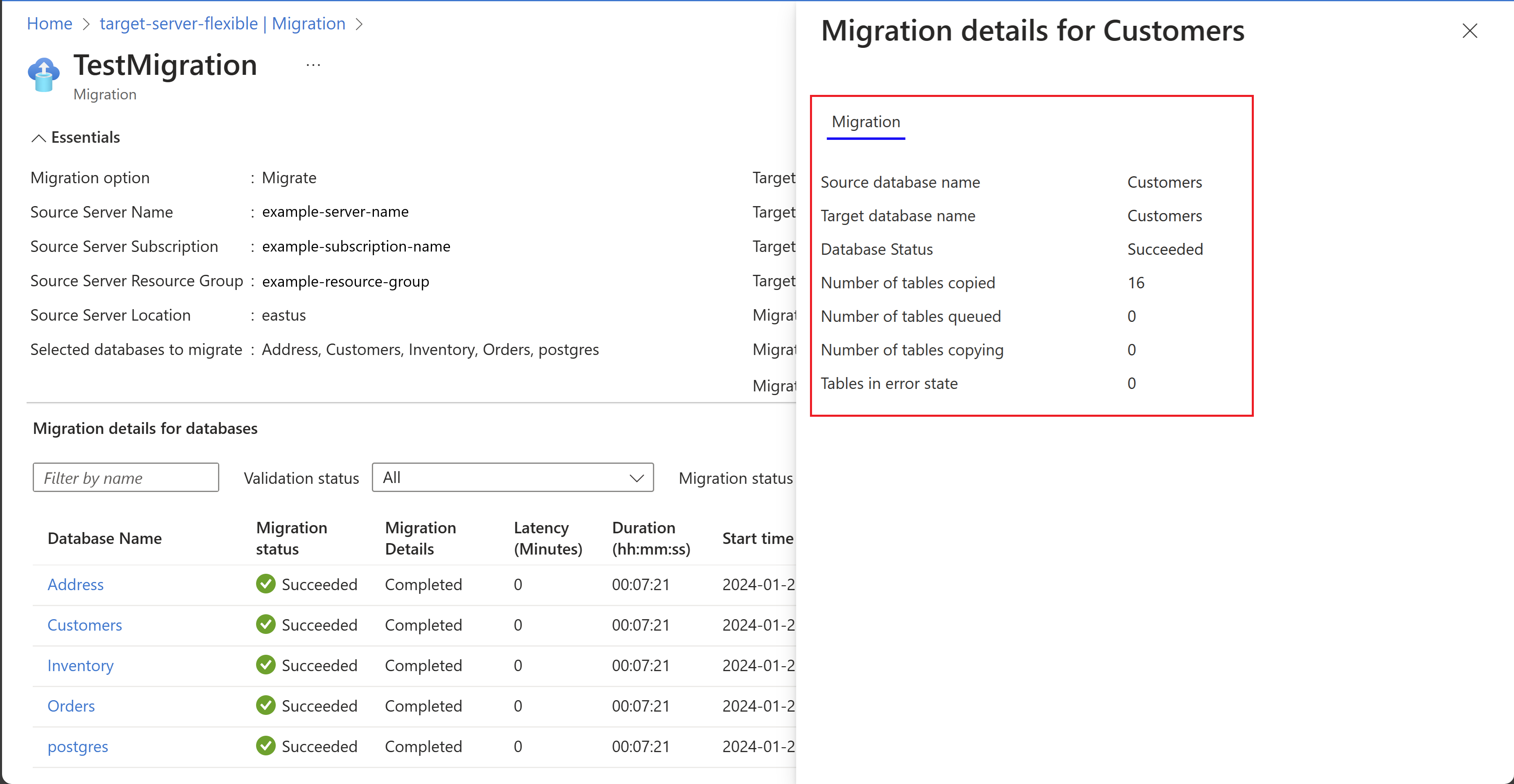
Task: Open the Inventory database details
Action: (80, 665)
